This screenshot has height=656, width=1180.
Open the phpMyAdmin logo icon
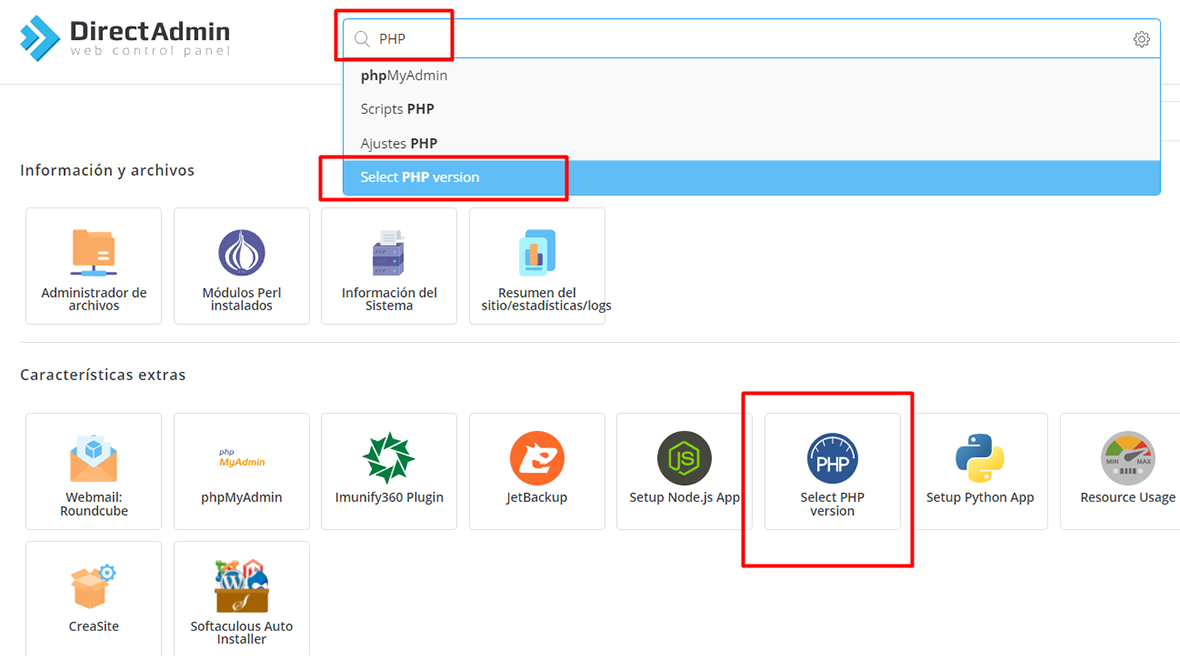(x=242, y=458)
